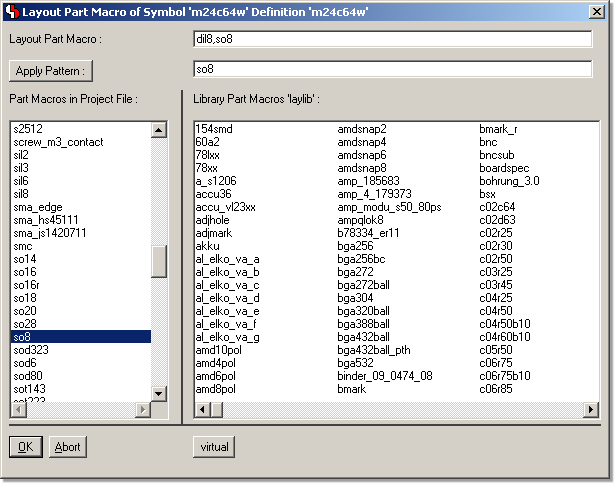
Task: Click the Abort button
Action: click(x=67, y=447)
